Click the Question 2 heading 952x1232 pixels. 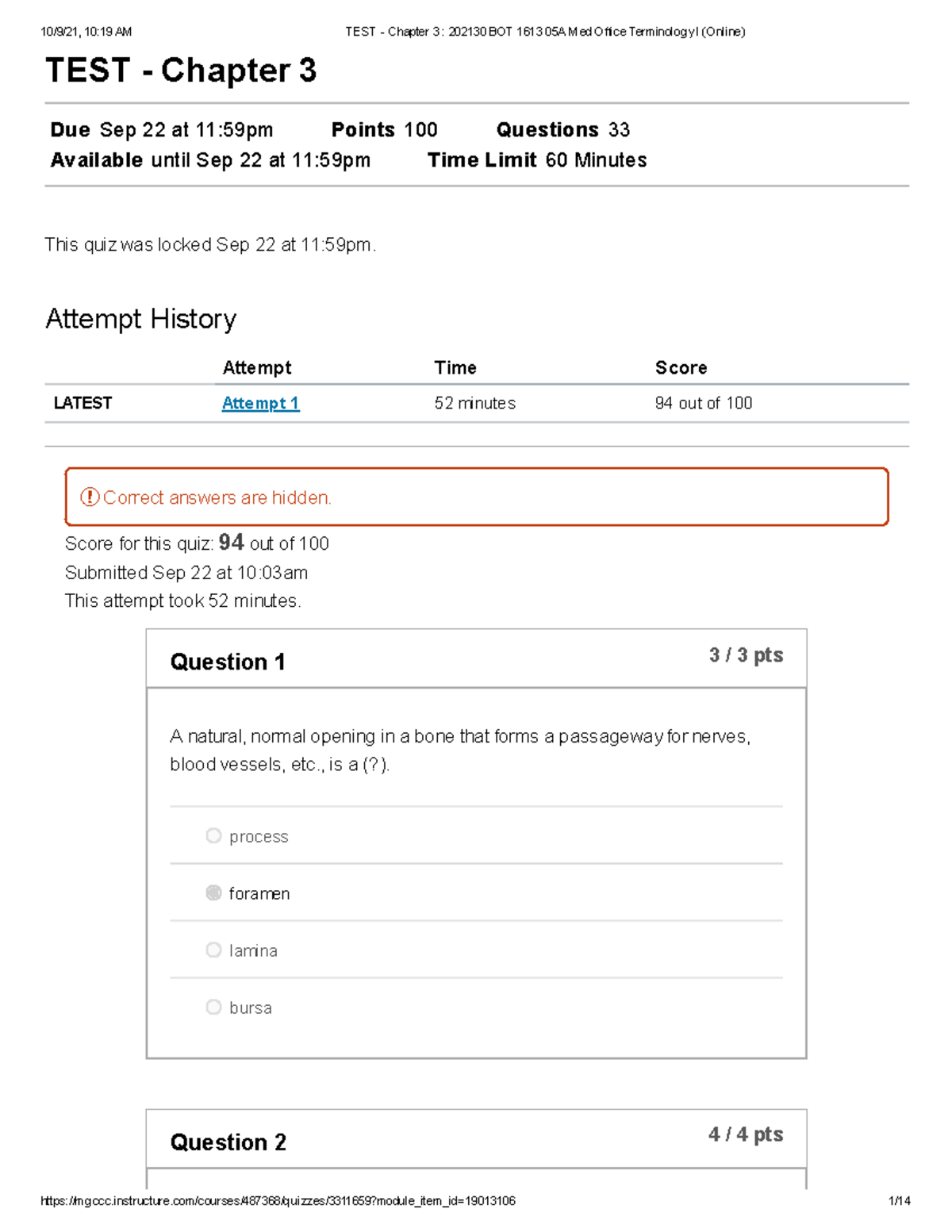(228, 1142)
